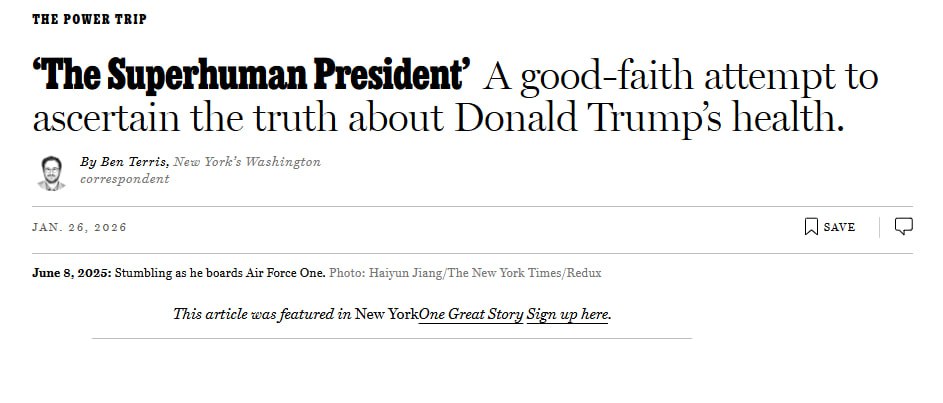Screen dimensions: 943x403
Task: Open comments via speech bubble icon
Action: coord(903,226)
